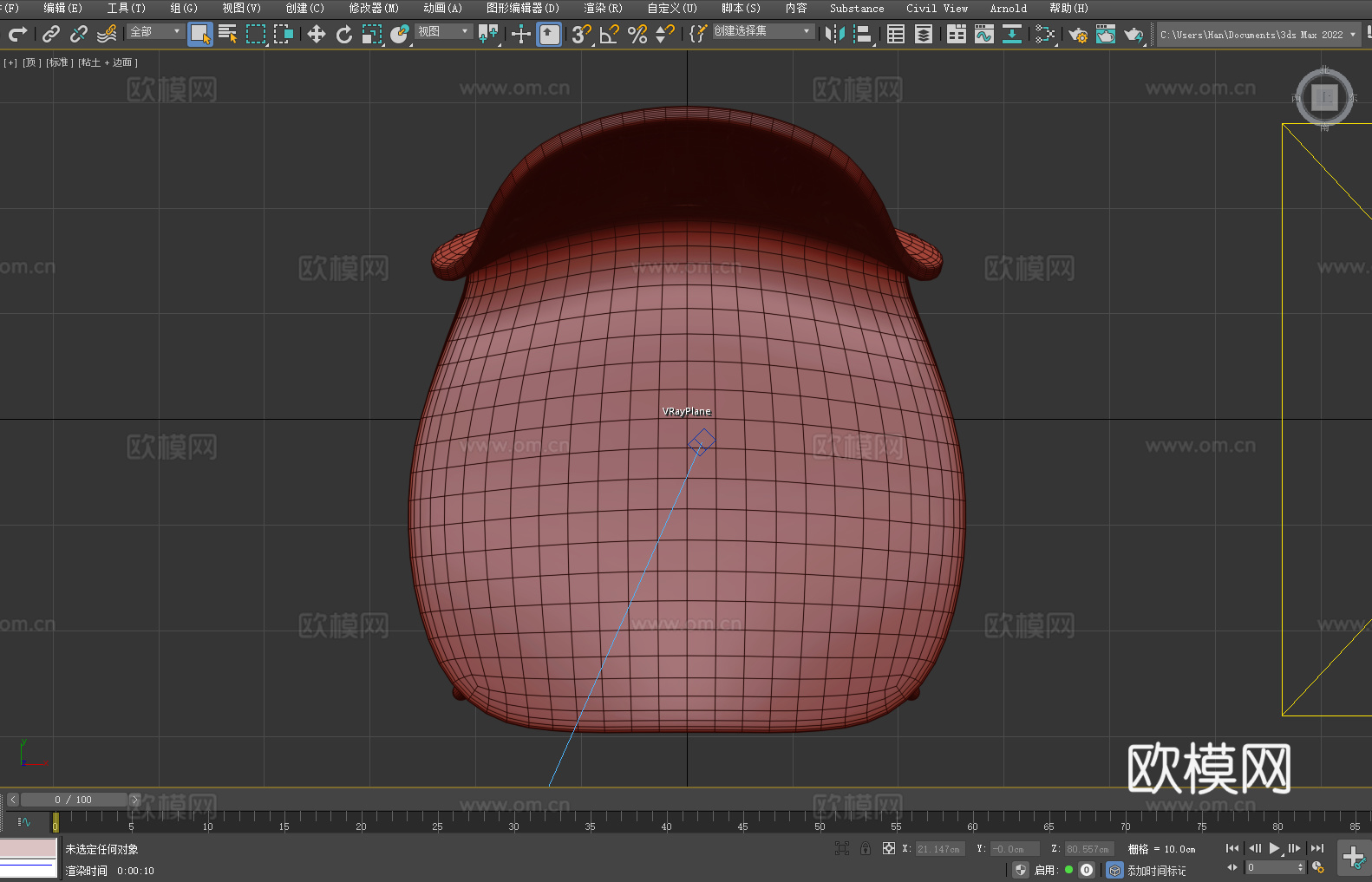Click the Redo arrow icon

pos(17,34)
